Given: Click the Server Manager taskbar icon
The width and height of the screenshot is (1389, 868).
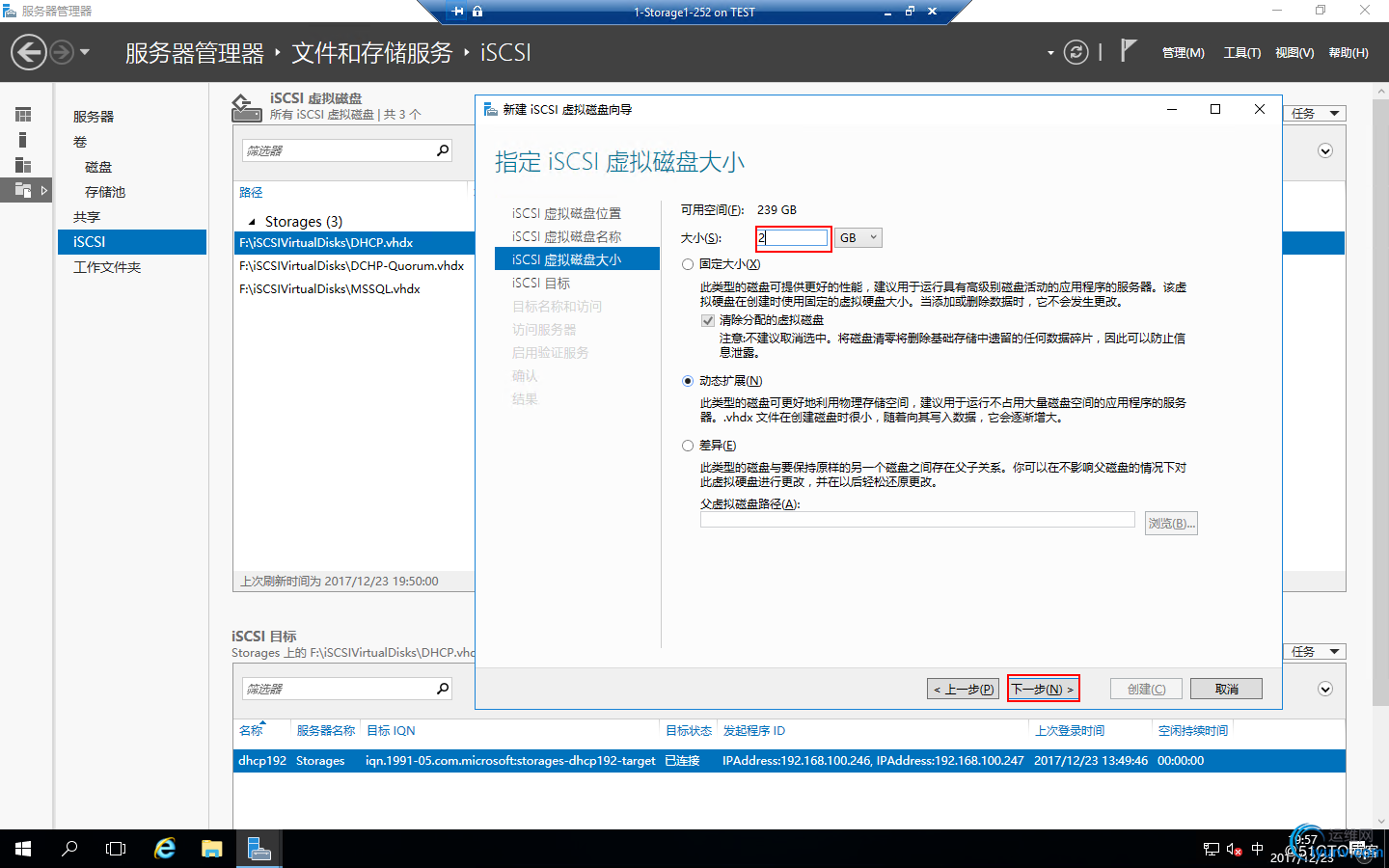Looking at the screenshot, I should 259,849.
